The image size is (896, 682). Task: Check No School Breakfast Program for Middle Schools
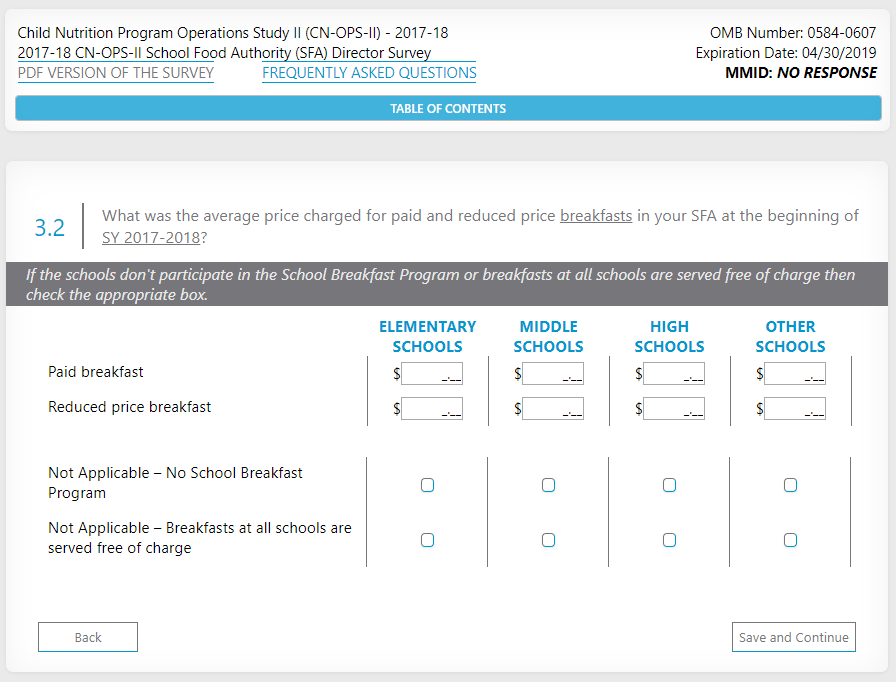[x=549, y=485]
